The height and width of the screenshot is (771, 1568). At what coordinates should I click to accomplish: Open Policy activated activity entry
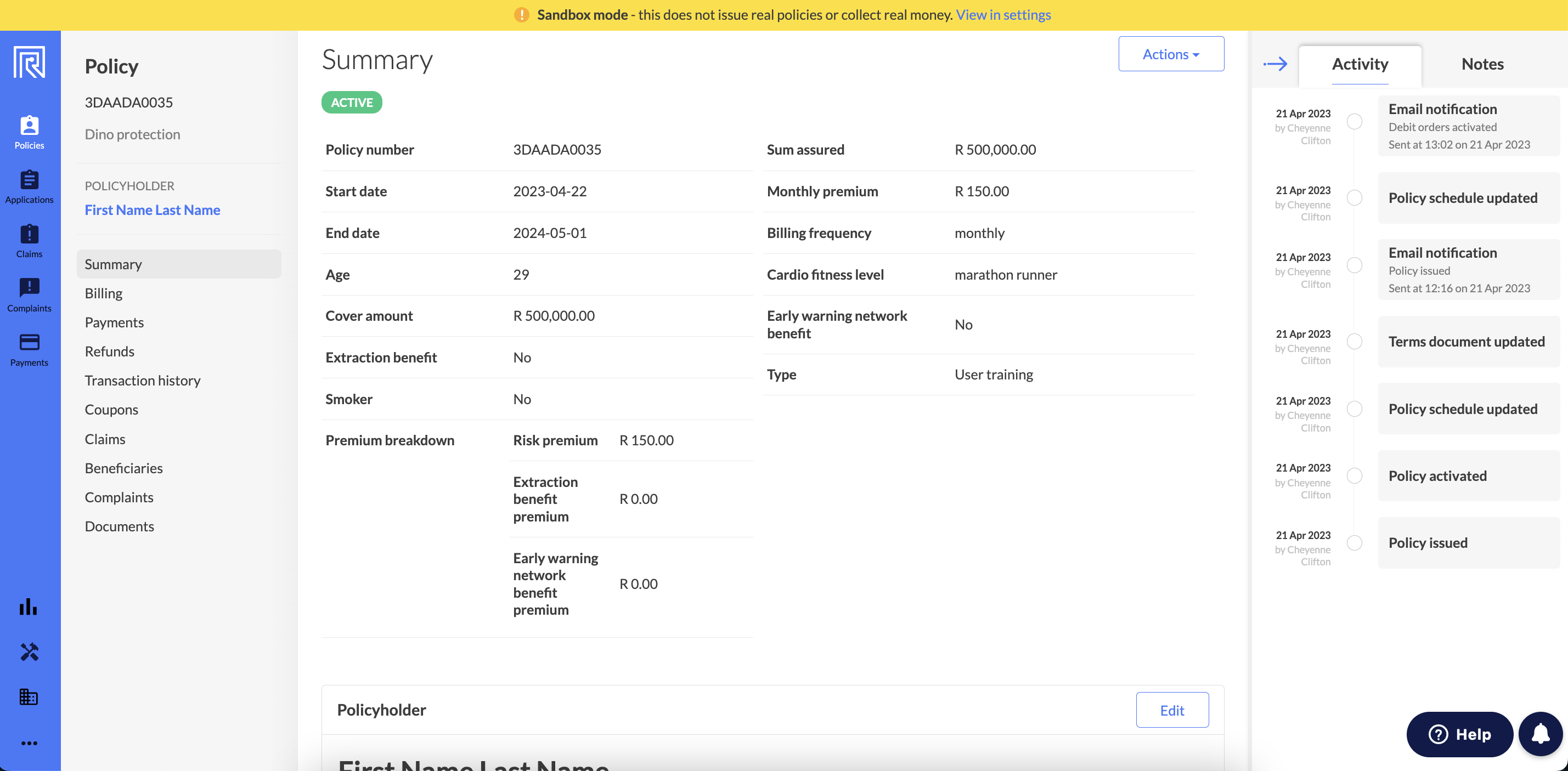1469,476
